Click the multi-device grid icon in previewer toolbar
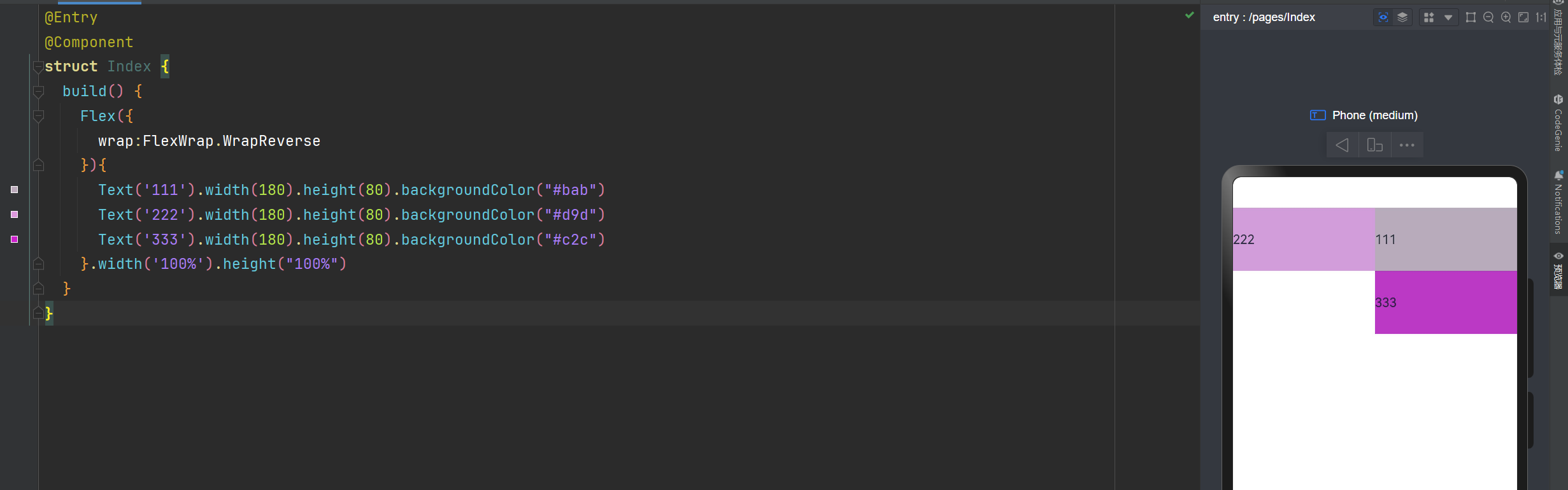This screenshot has width=1568, height=490. [1429, 17]
